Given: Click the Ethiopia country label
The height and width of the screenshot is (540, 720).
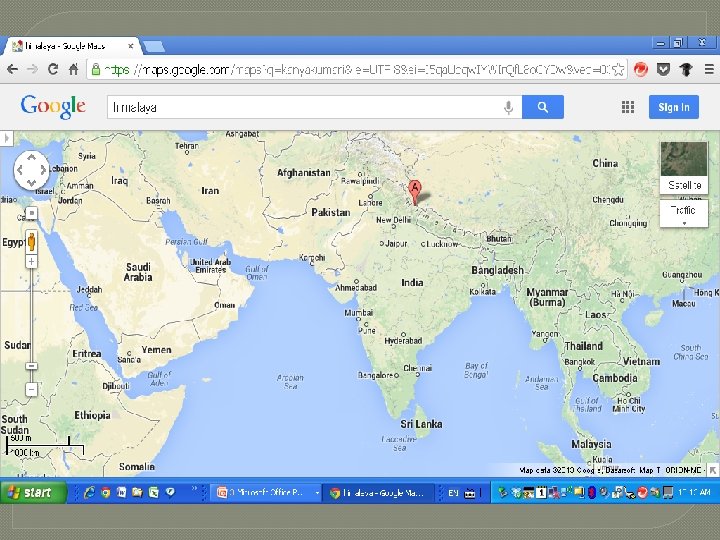Looking at the screenshot, I should 92,415.
